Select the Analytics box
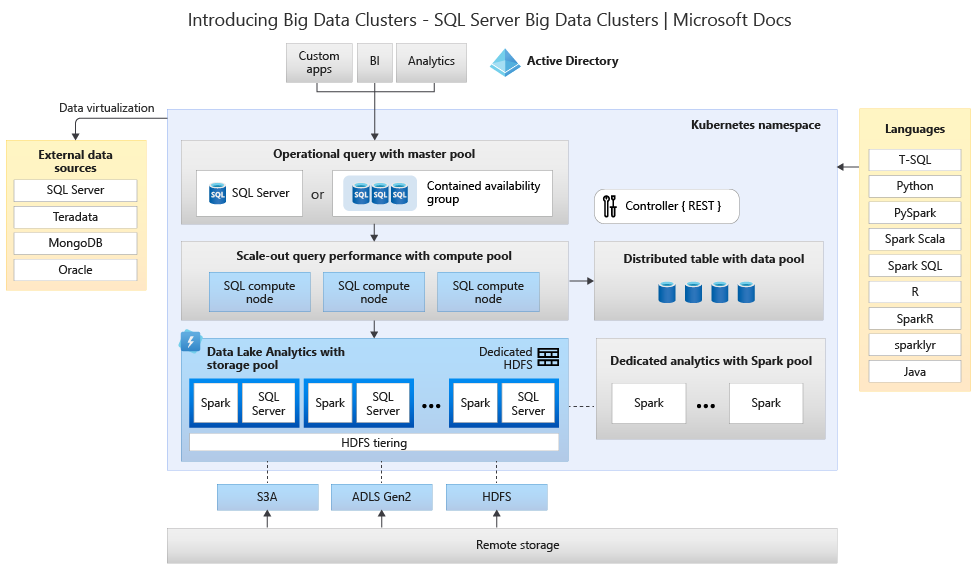Viewport: 979px width, 568px height. (x=431, y=62)
